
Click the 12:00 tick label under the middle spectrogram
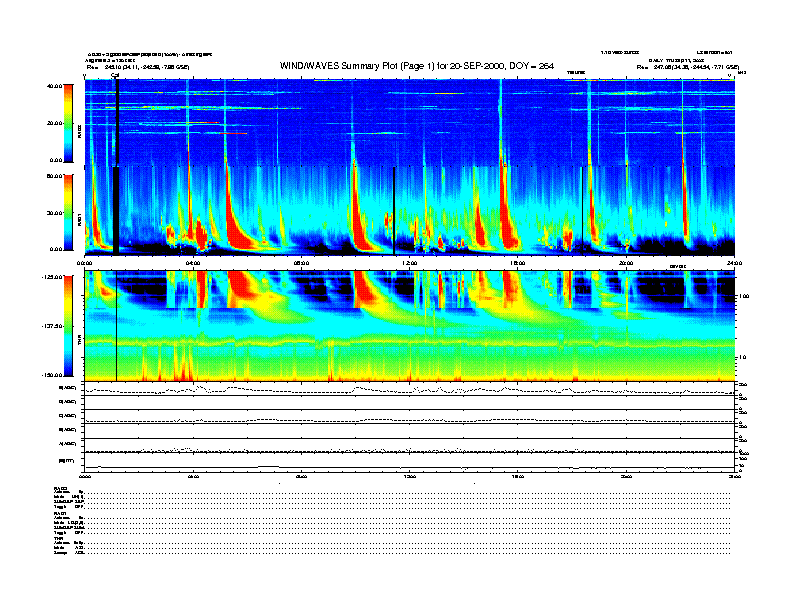click(x=410, y=263)
